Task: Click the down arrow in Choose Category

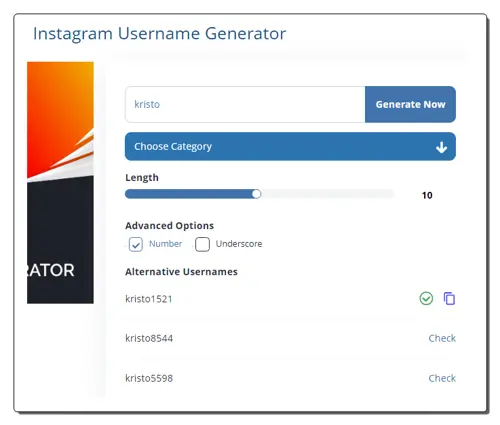Action: point(442,147)
